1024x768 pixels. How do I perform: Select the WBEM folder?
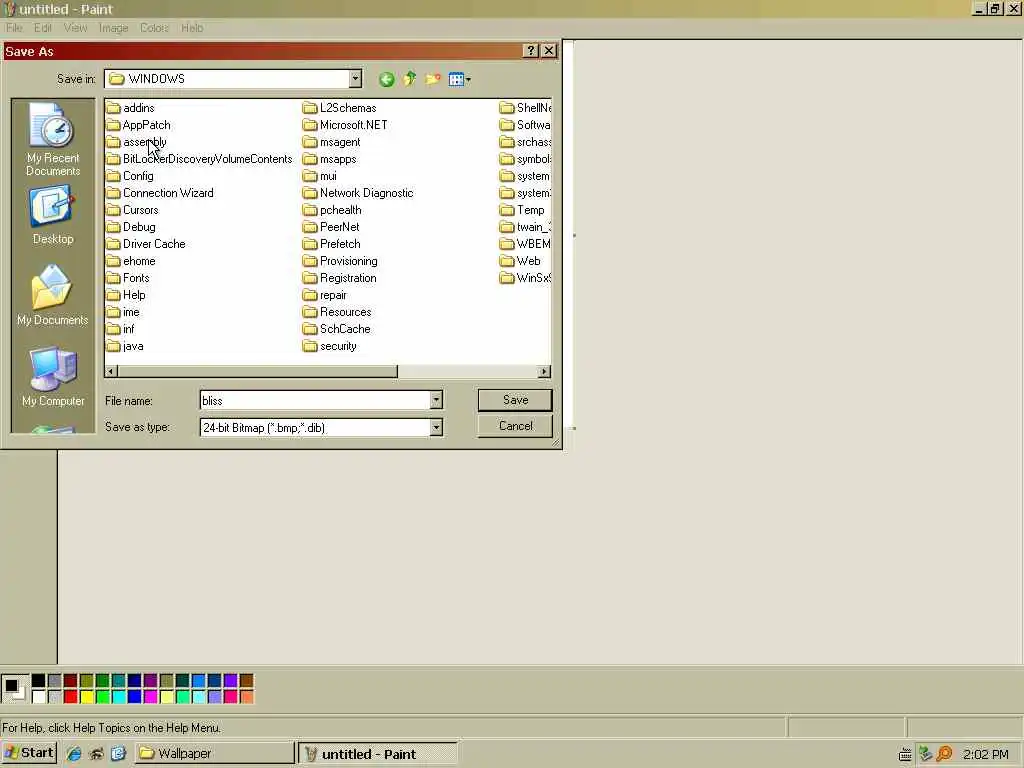pos(525,244)
